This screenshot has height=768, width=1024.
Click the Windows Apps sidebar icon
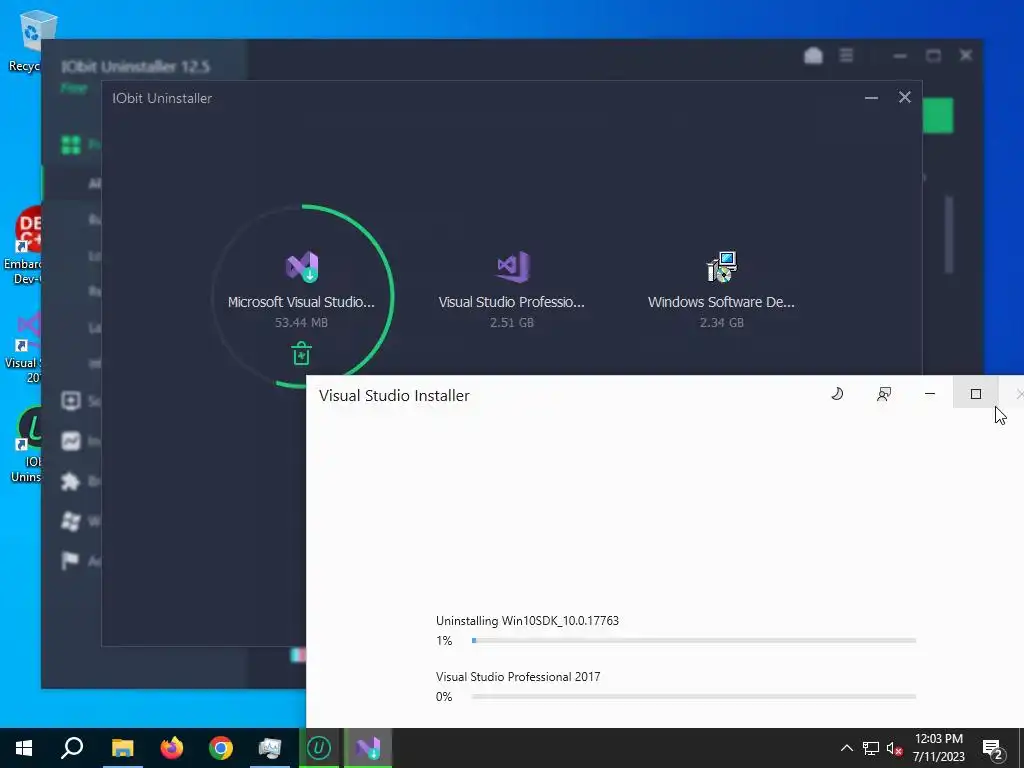coord(71,521)
